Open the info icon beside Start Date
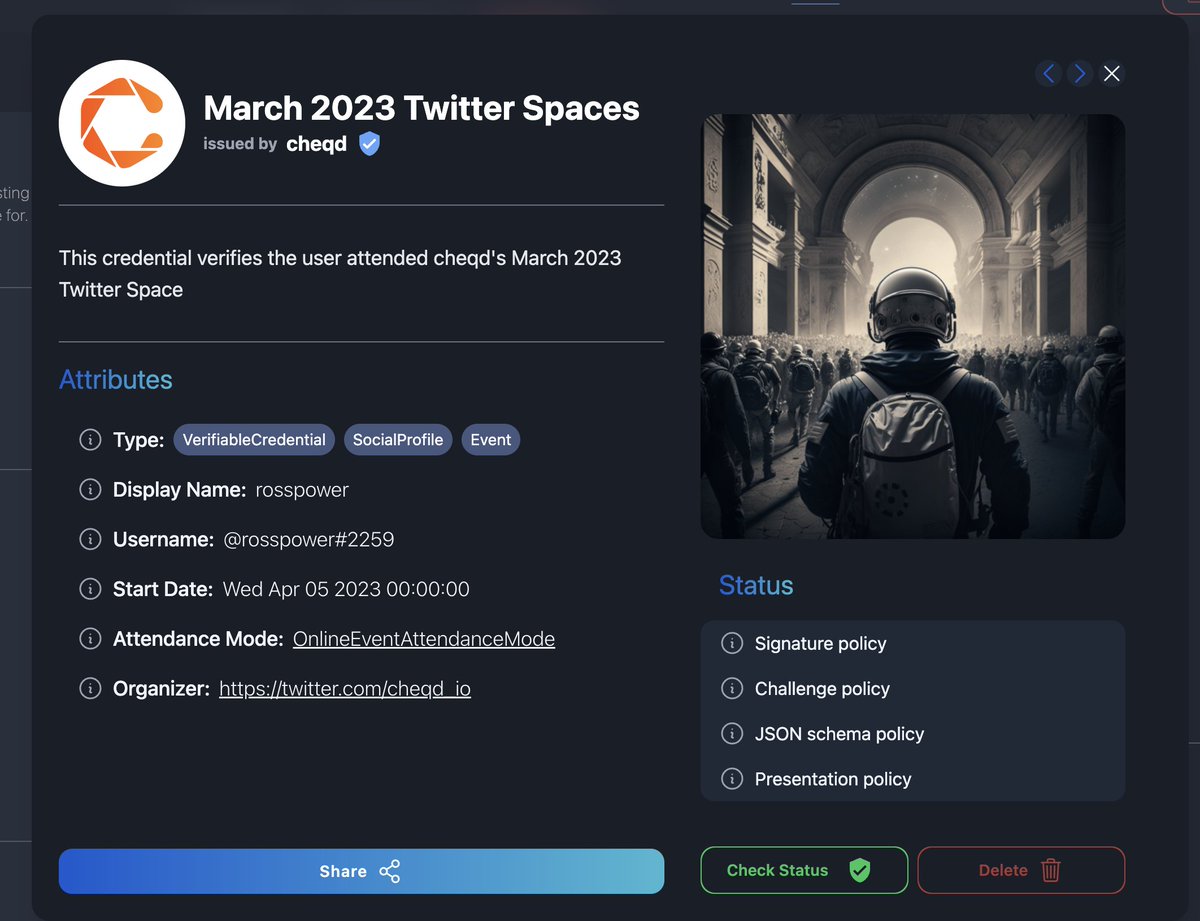The height and width of the screenshot is (921, 1200). point(90,589)
